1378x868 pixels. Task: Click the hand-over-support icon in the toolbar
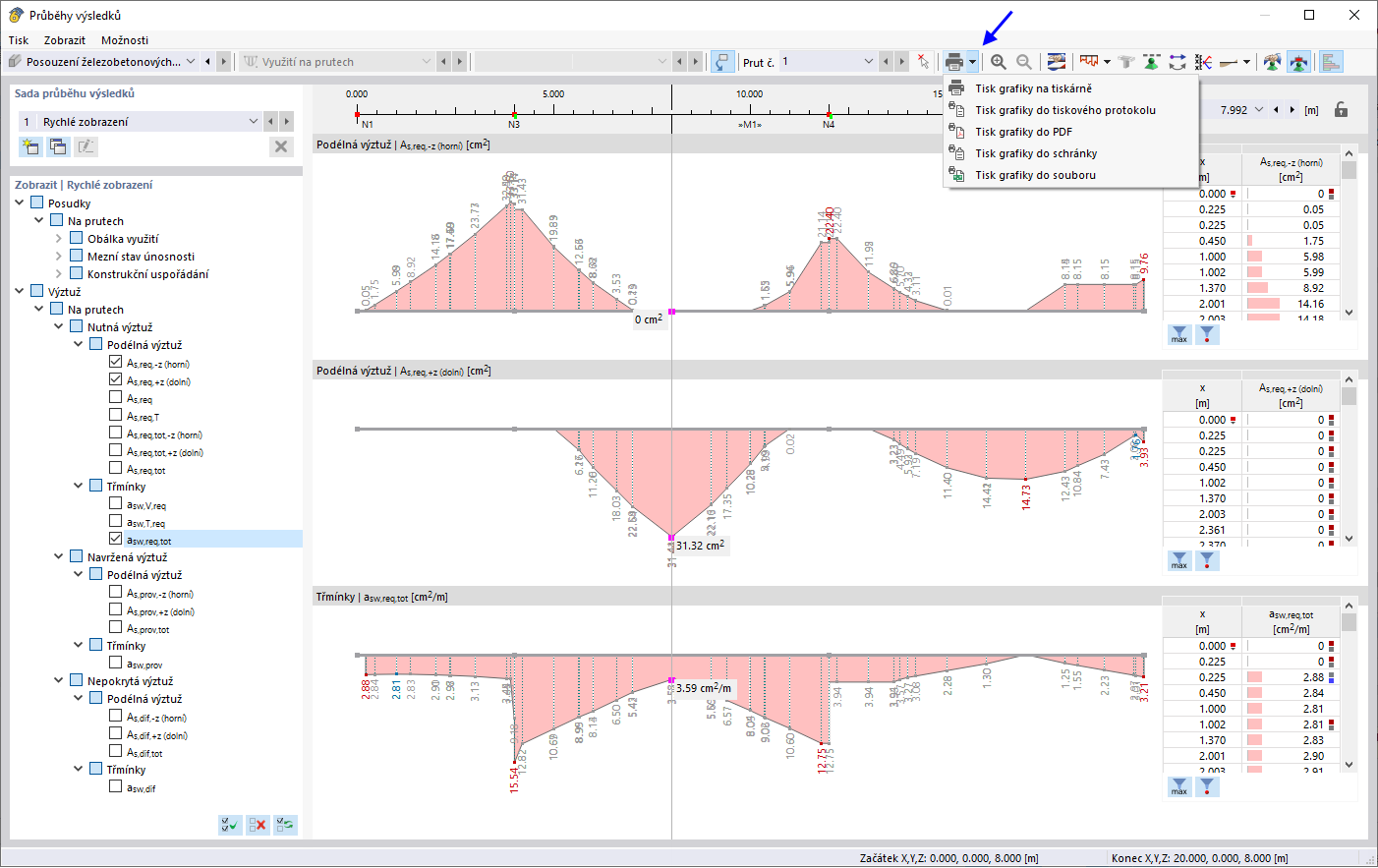(x=1272, y=62)
